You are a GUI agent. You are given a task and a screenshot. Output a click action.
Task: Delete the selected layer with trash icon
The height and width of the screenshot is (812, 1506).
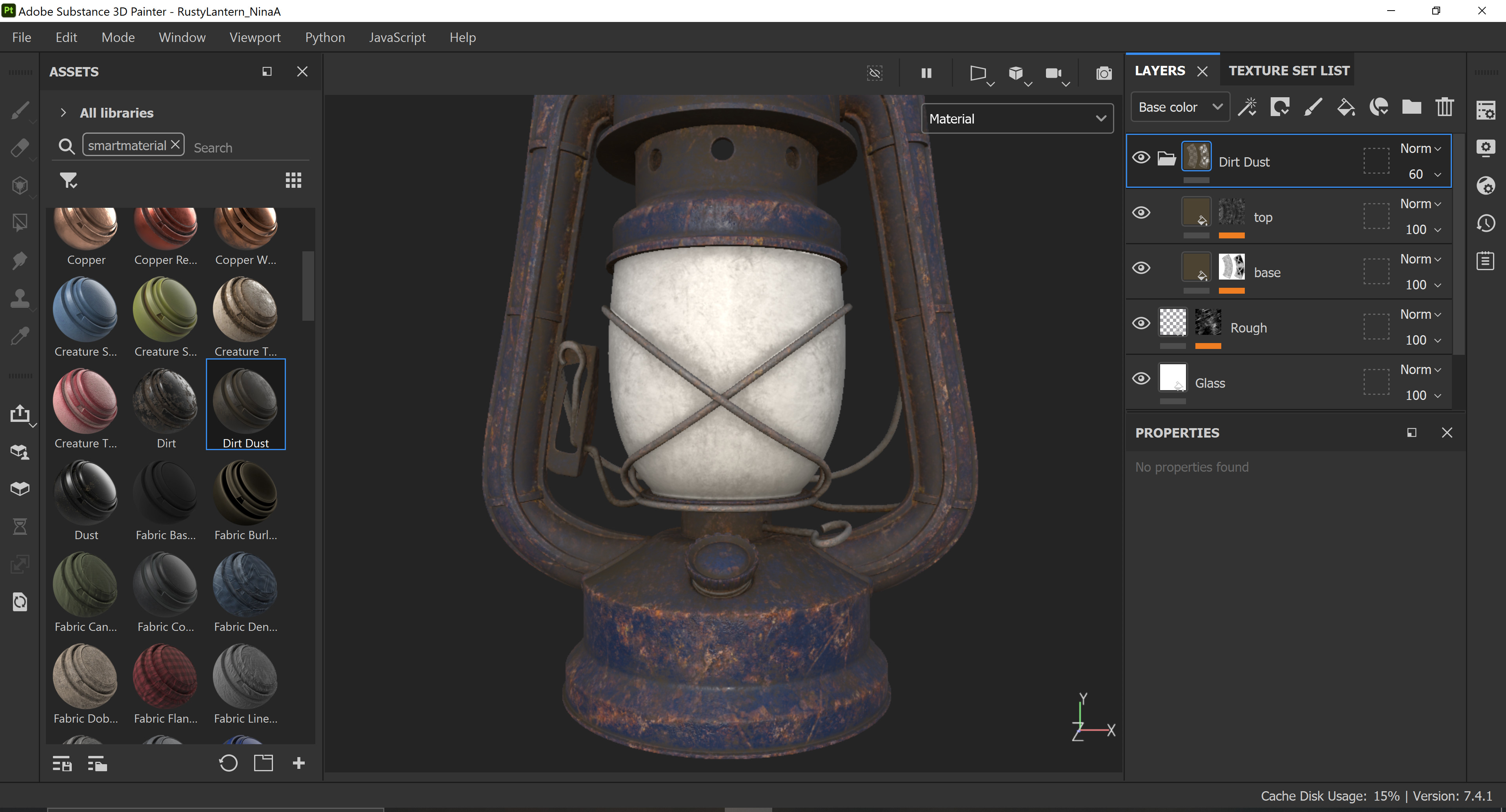(1444, 107)
